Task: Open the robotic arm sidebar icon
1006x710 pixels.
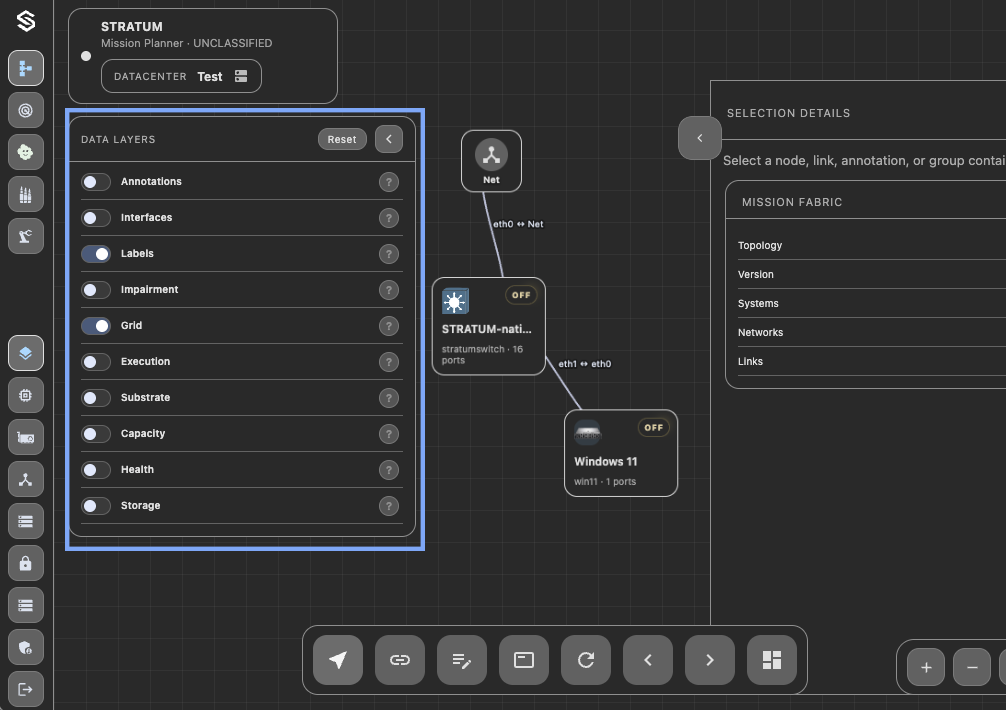Action: pos(26,236)
